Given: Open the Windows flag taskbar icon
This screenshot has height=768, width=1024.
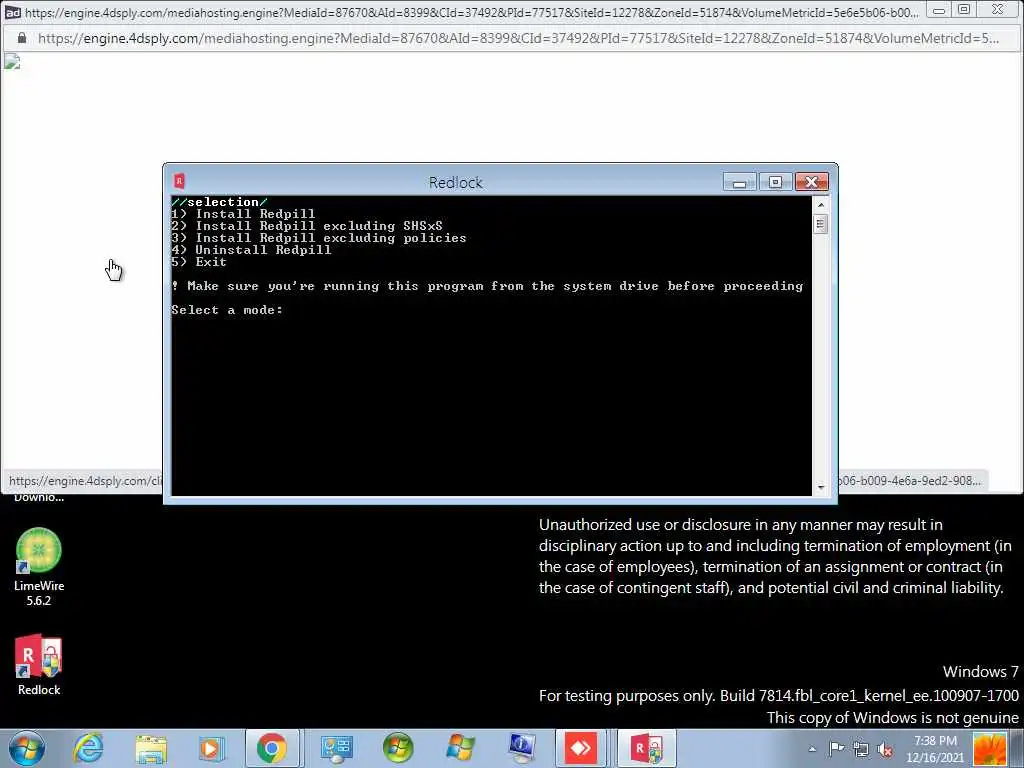Looking at the screenshot, I should click(x=460, y=748).
